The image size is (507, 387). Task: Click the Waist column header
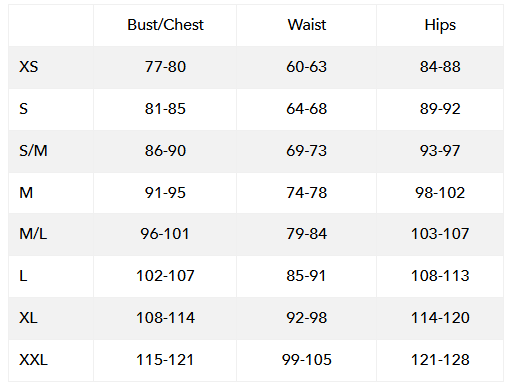pos(307,25)
